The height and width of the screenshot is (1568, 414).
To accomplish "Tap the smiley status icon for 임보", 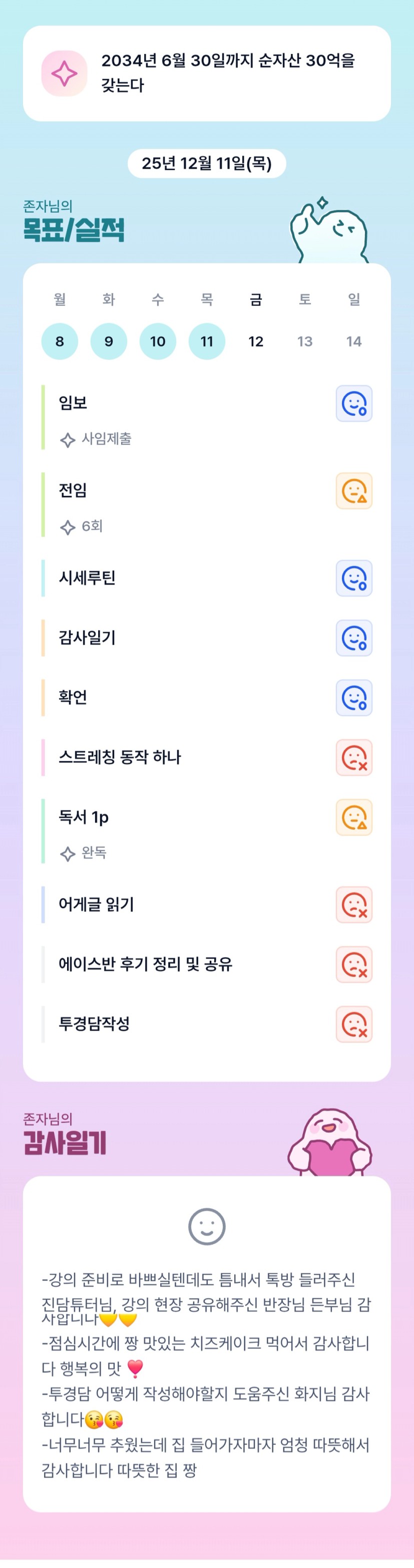I will (354, 403).
